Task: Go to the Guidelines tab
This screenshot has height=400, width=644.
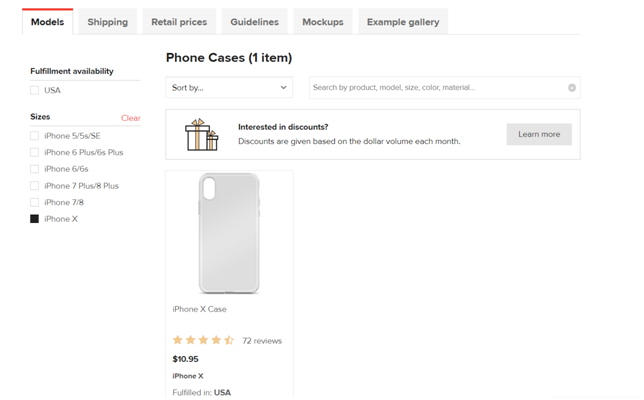Action: (254, 22)
